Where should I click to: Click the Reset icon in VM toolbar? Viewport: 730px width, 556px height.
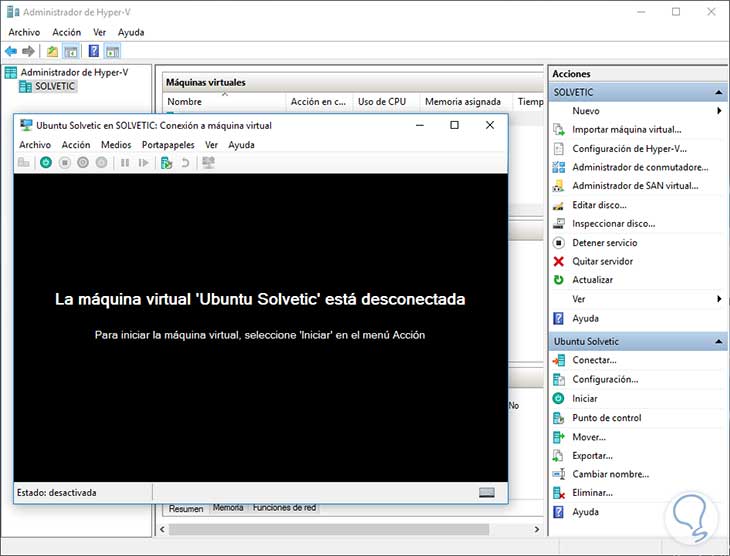tap(143, 163)
